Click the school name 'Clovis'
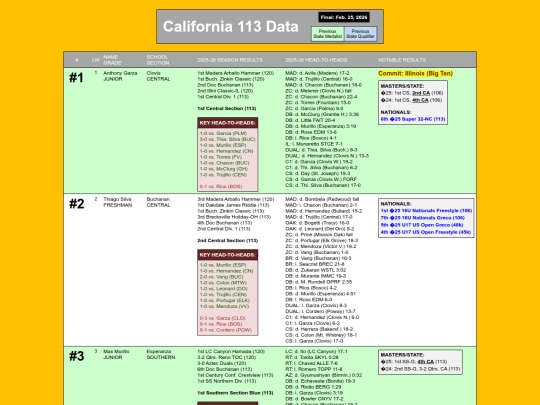The image size is (540, 405). [x=153, y=73]
